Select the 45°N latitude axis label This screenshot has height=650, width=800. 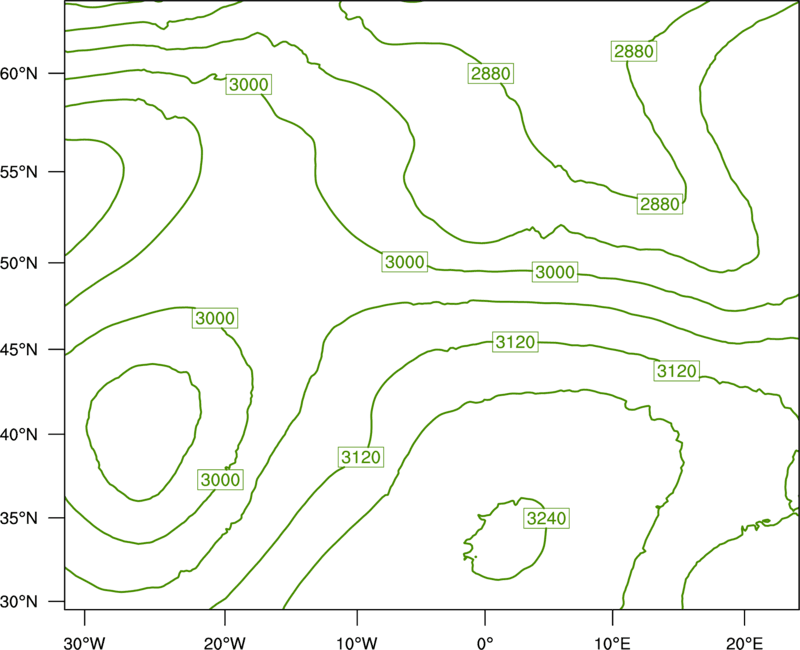(x=19, y=350)
